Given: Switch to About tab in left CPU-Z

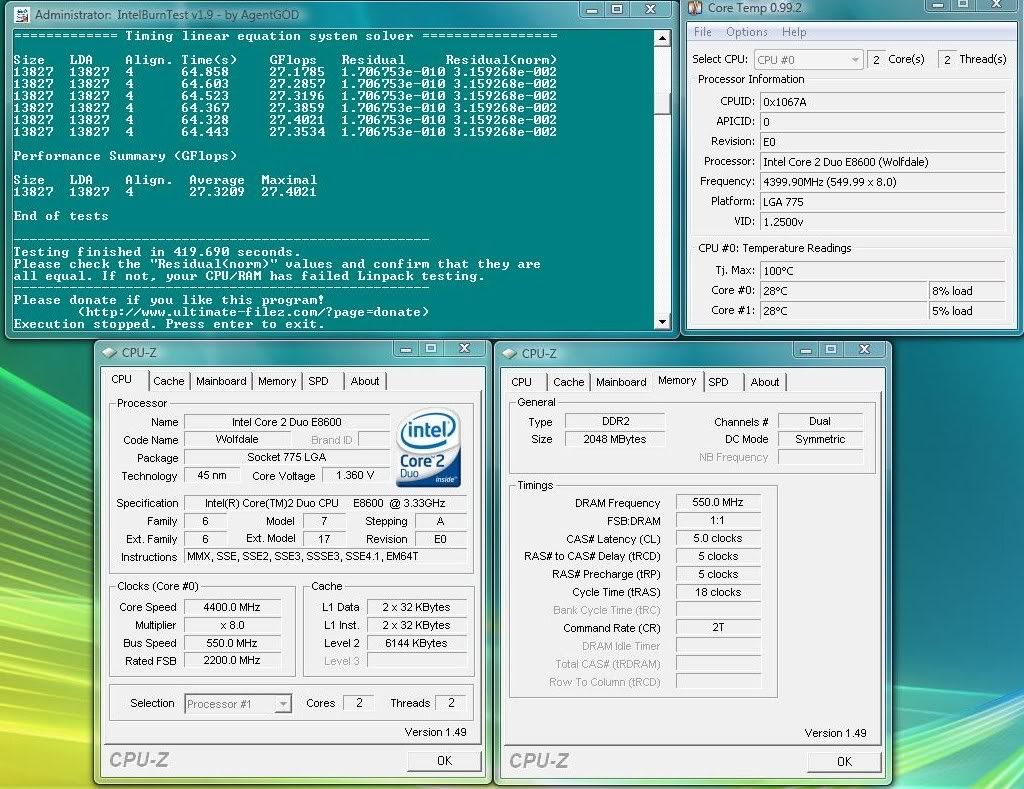Looking at the screenshot, I should [364, 381].
